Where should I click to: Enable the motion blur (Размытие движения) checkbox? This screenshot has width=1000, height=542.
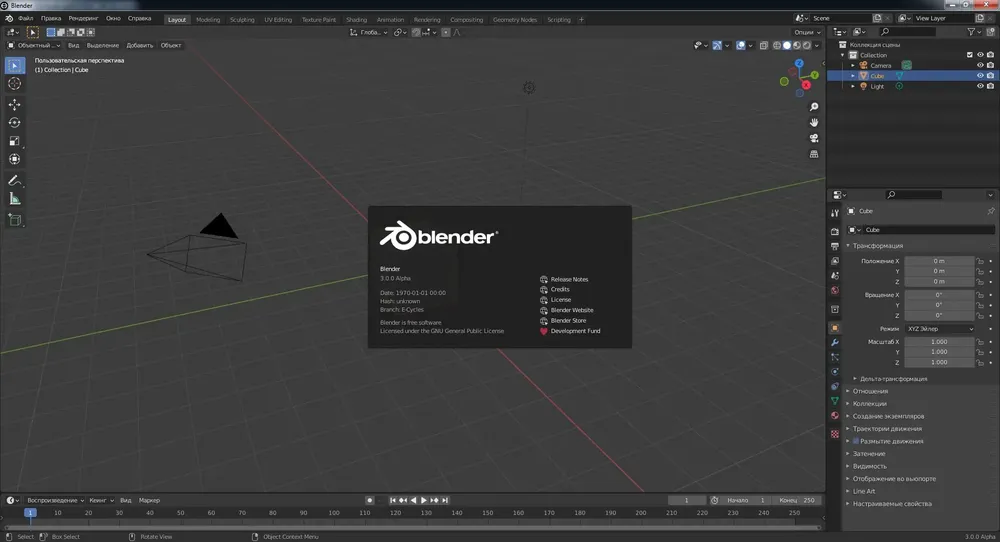pyautogui.click(x=856, y=441)
